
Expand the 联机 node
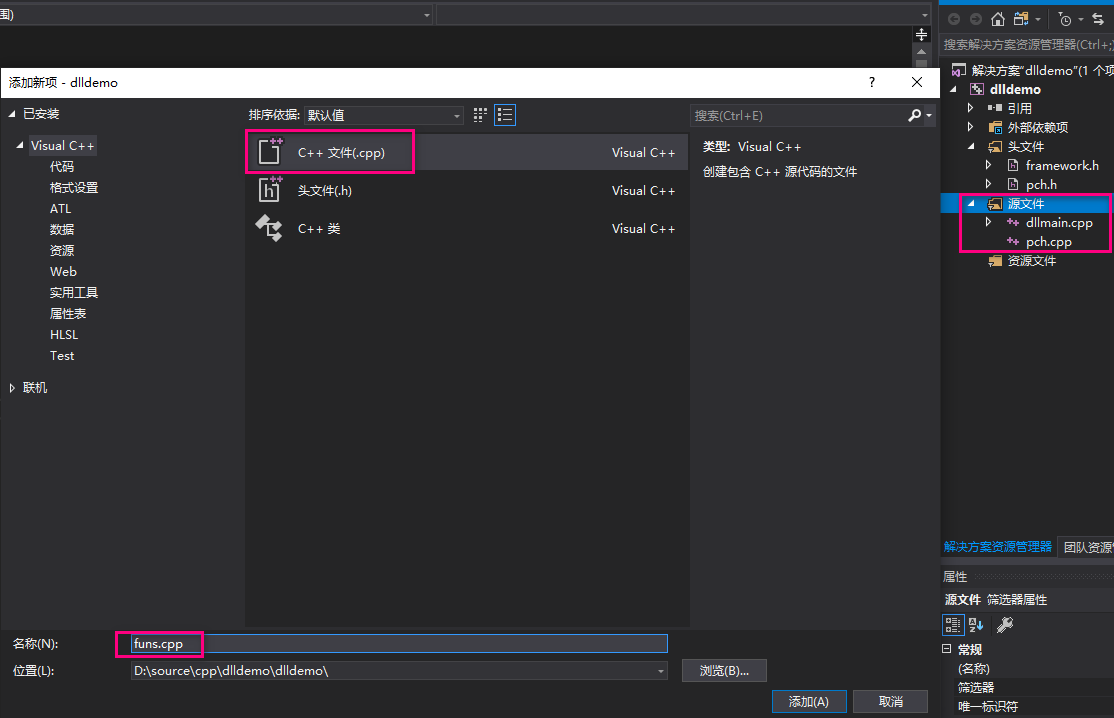12,388
